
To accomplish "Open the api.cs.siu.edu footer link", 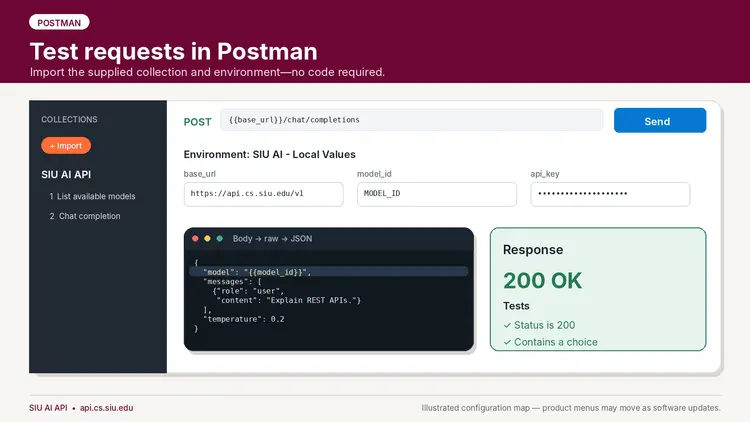I will pyautogui.click(x=106, y=408).
